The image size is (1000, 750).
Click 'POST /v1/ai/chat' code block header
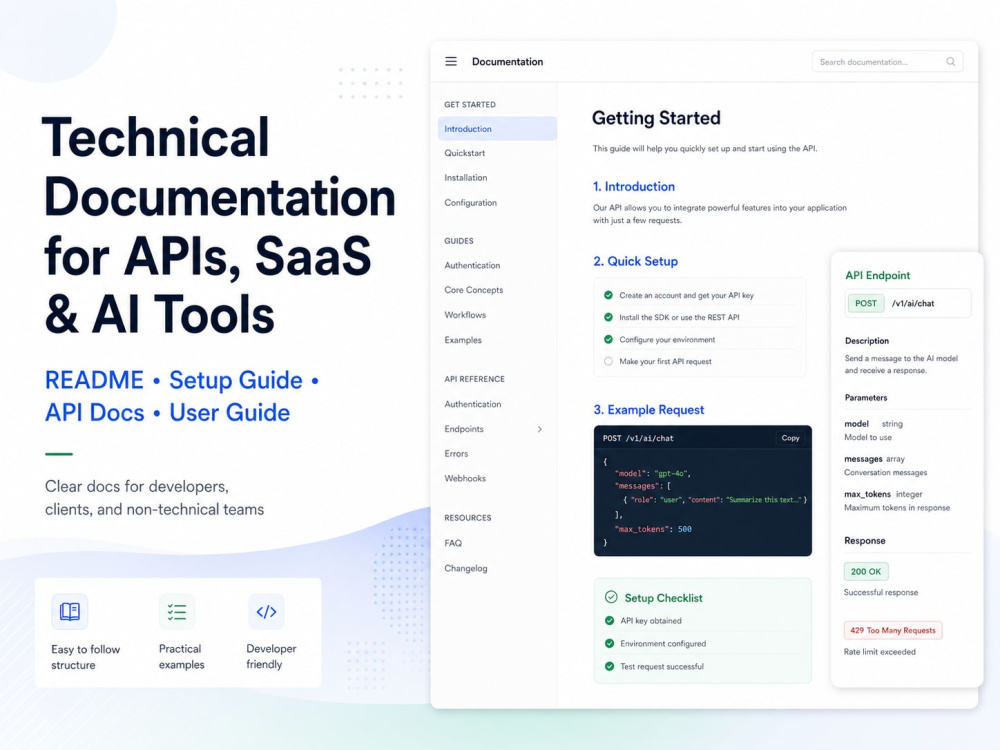(x=638, y=438)
